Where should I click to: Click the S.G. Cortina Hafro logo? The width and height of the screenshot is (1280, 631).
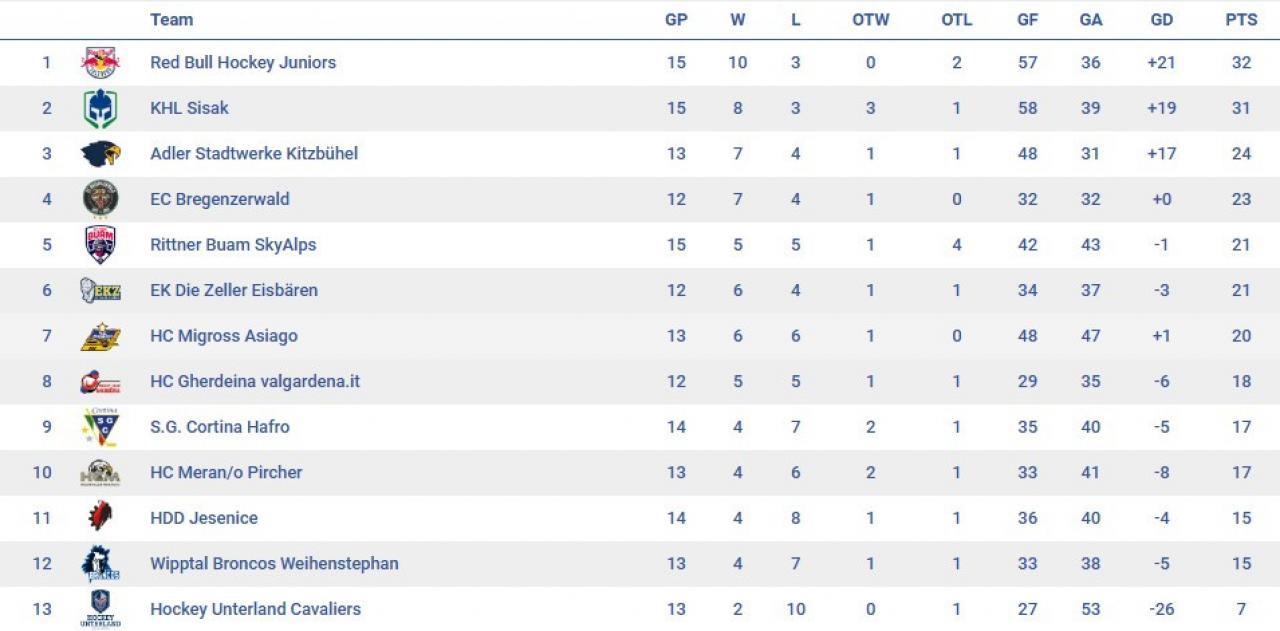[x=100, y=427]
